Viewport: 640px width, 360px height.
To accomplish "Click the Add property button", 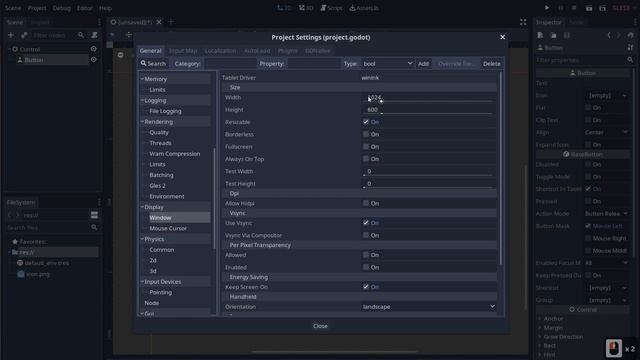I will [423, 64].
